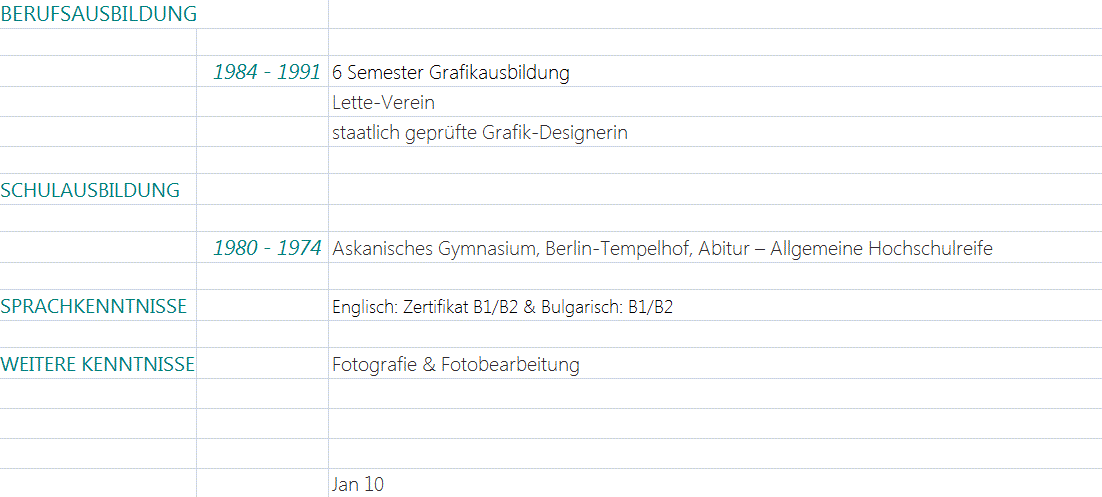1102x497 pixels.
Task: Select the '6 Semester Grafikausbildung' cell
Action: tap(451, 72)
